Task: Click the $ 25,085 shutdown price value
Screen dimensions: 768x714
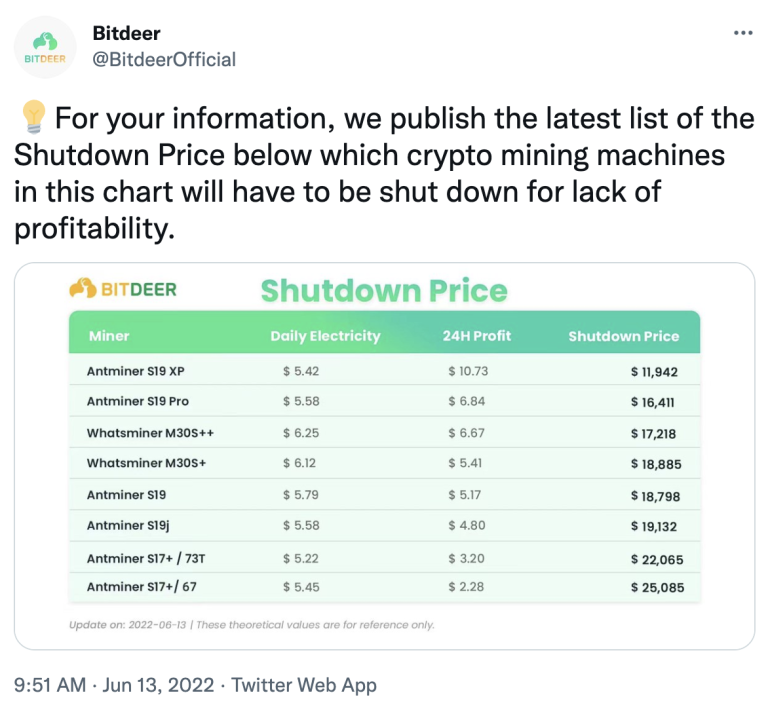Action: [x=657, y=587]
